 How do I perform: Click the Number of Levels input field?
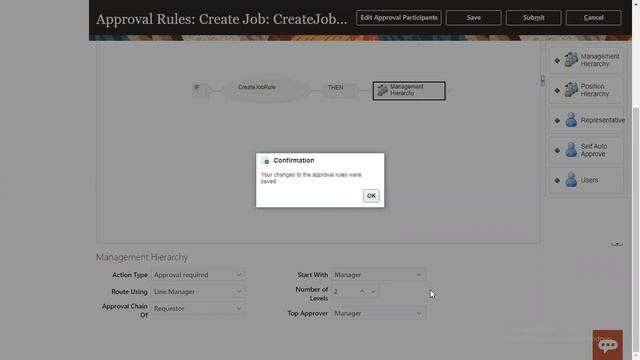(344, 291)
